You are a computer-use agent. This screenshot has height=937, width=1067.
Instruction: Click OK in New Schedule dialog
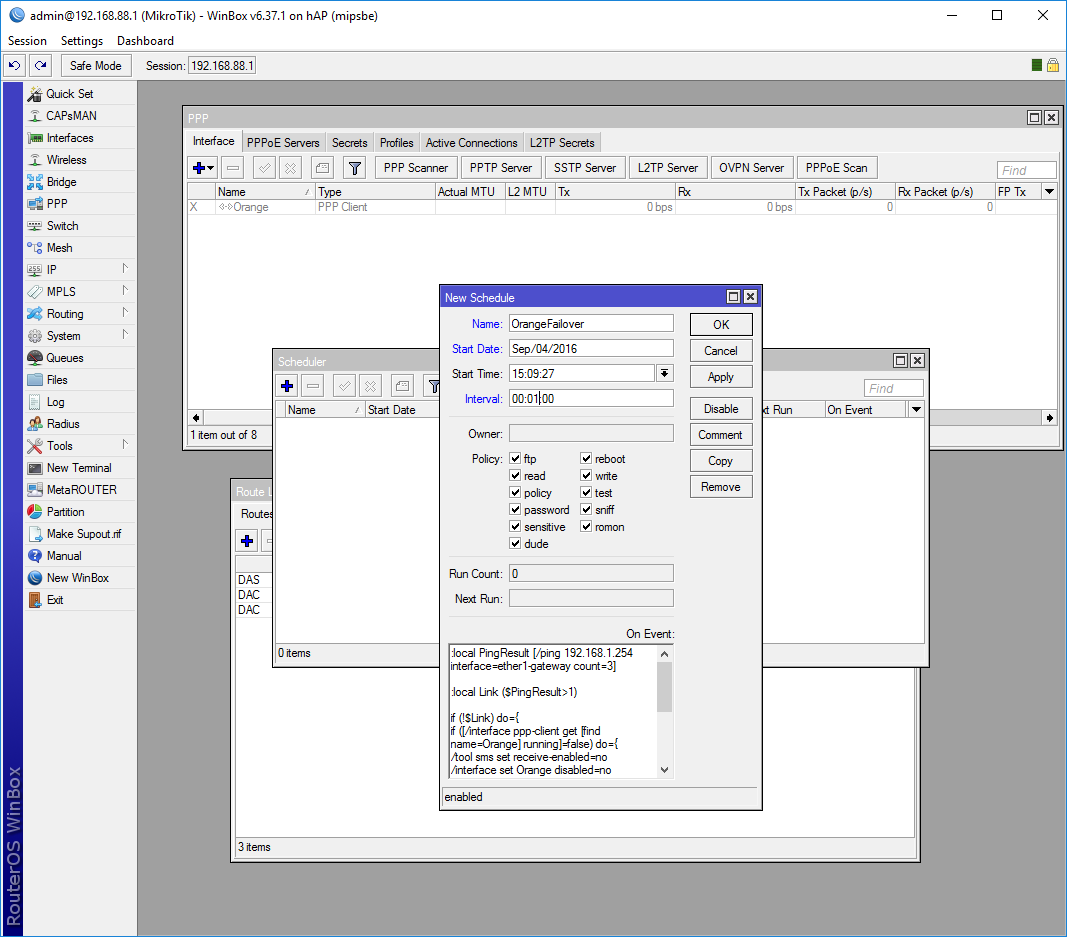(x=721, y=325)
